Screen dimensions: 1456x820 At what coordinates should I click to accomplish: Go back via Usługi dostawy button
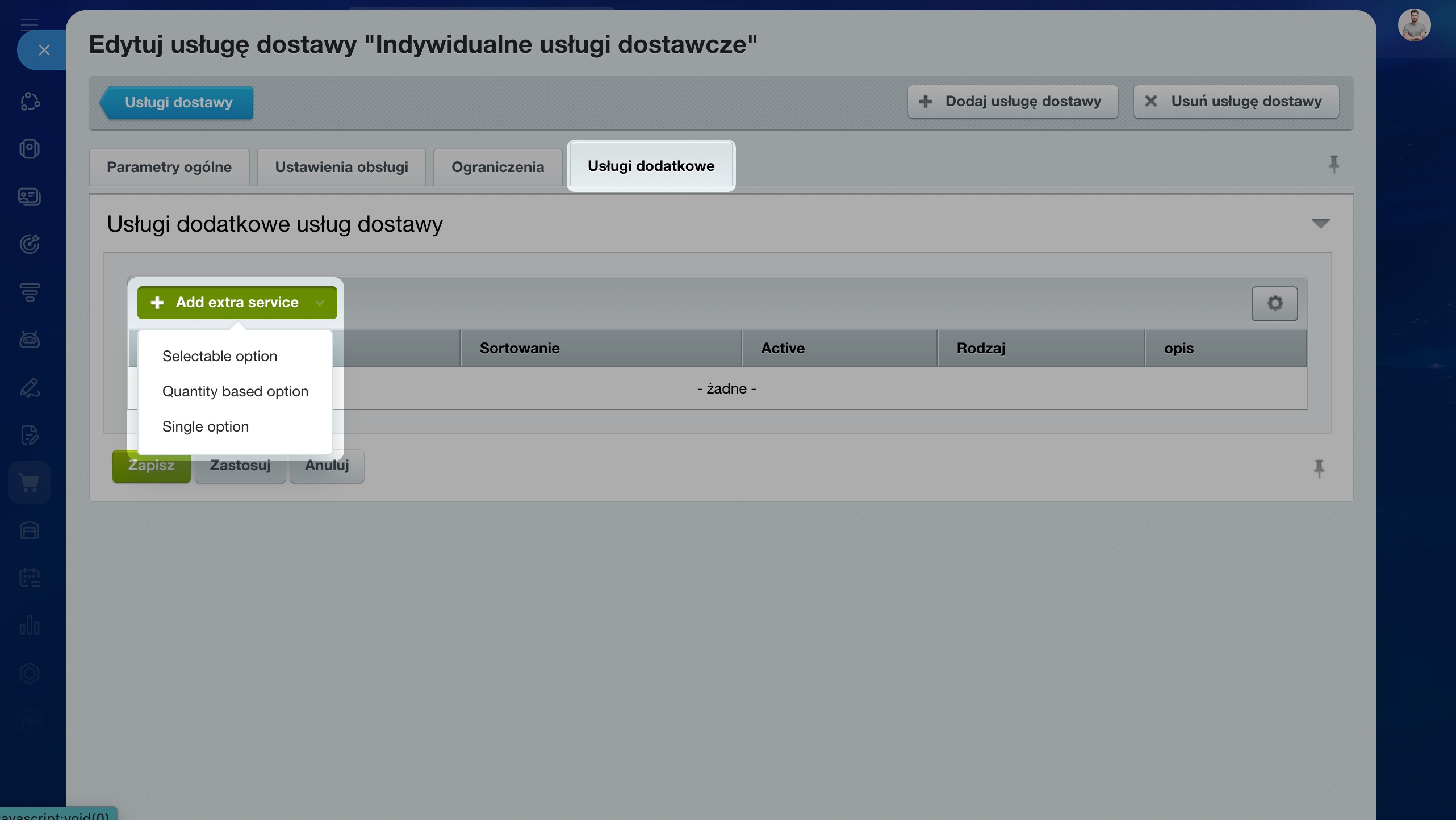(x=177, y=103)
